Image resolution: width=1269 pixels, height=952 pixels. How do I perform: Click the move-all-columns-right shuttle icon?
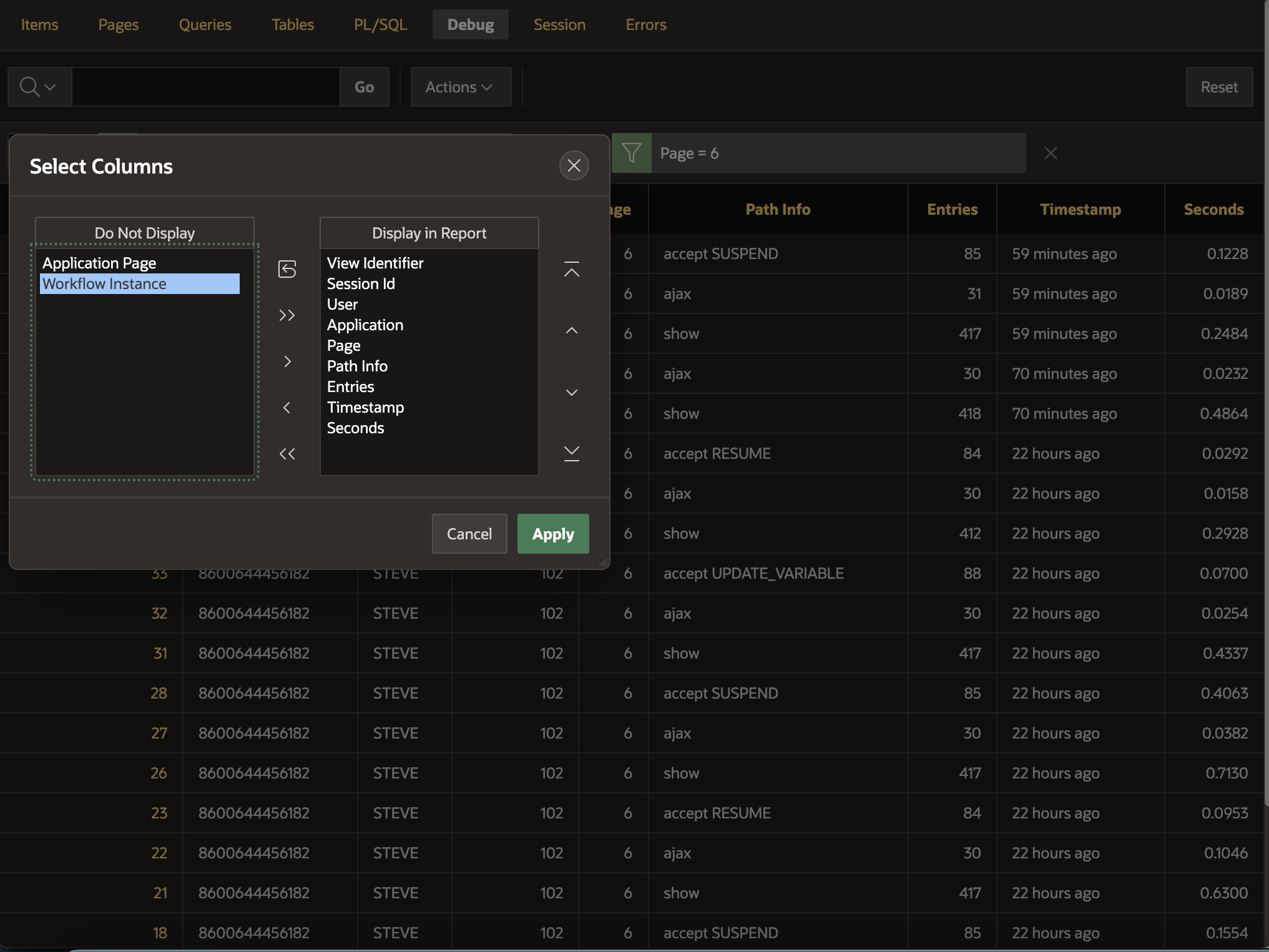(287, 315)
